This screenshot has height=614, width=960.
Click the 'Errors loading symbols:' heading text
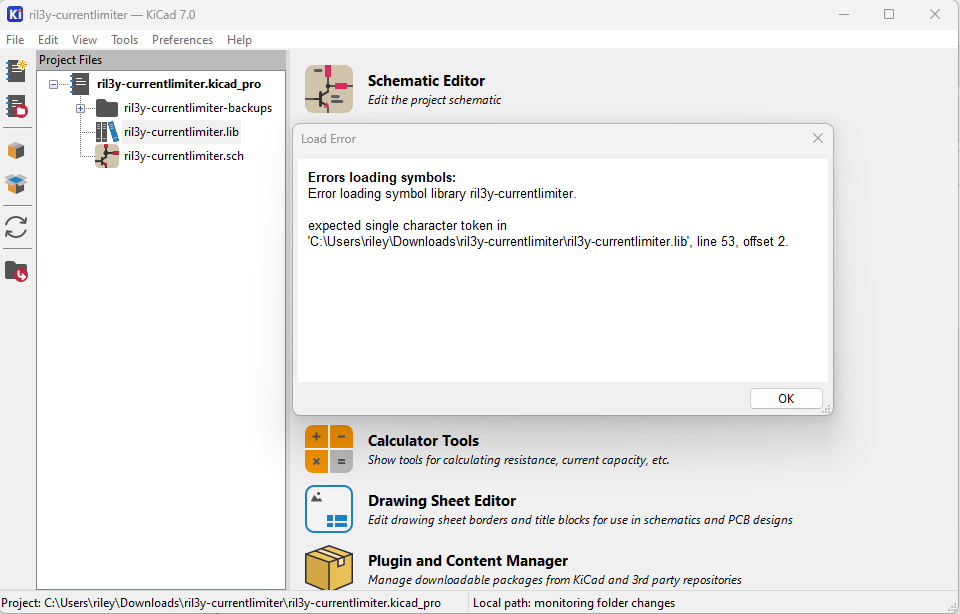click(381, 178)
